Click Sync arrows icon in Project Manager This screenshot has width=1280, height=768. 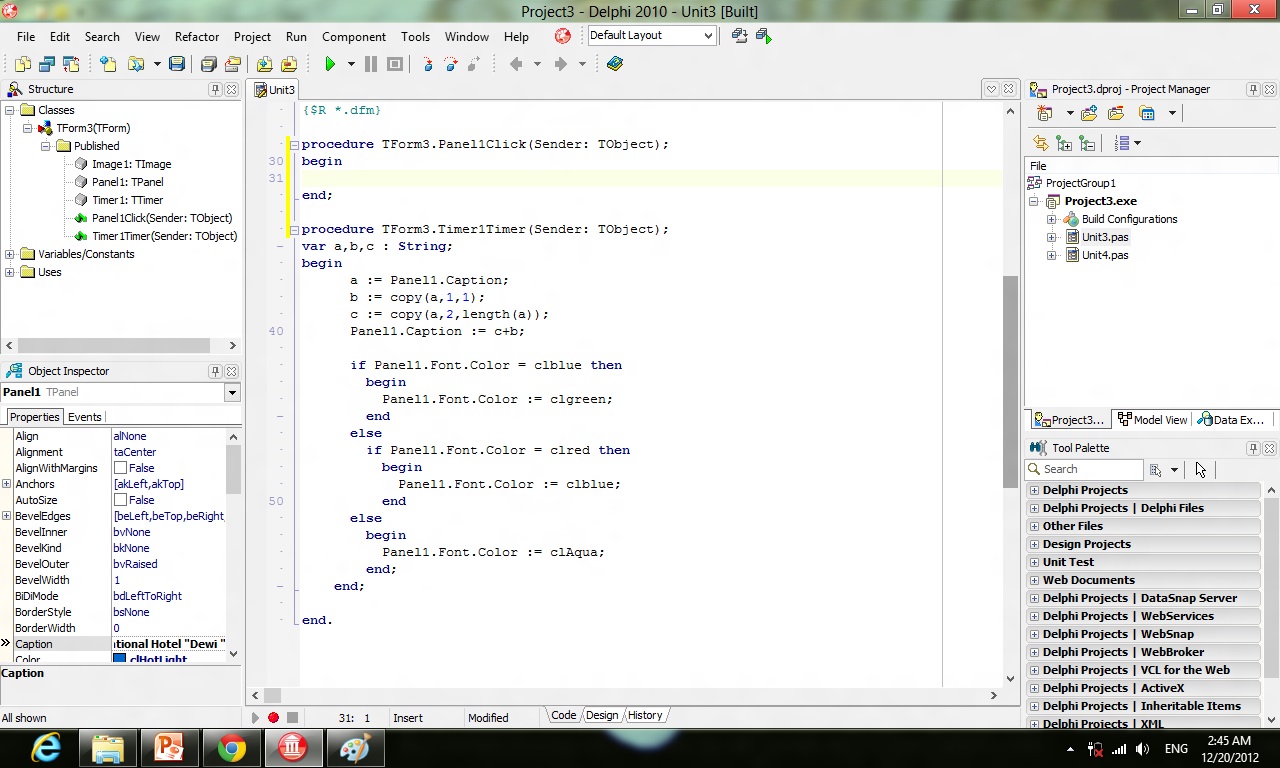[1041, 144]
